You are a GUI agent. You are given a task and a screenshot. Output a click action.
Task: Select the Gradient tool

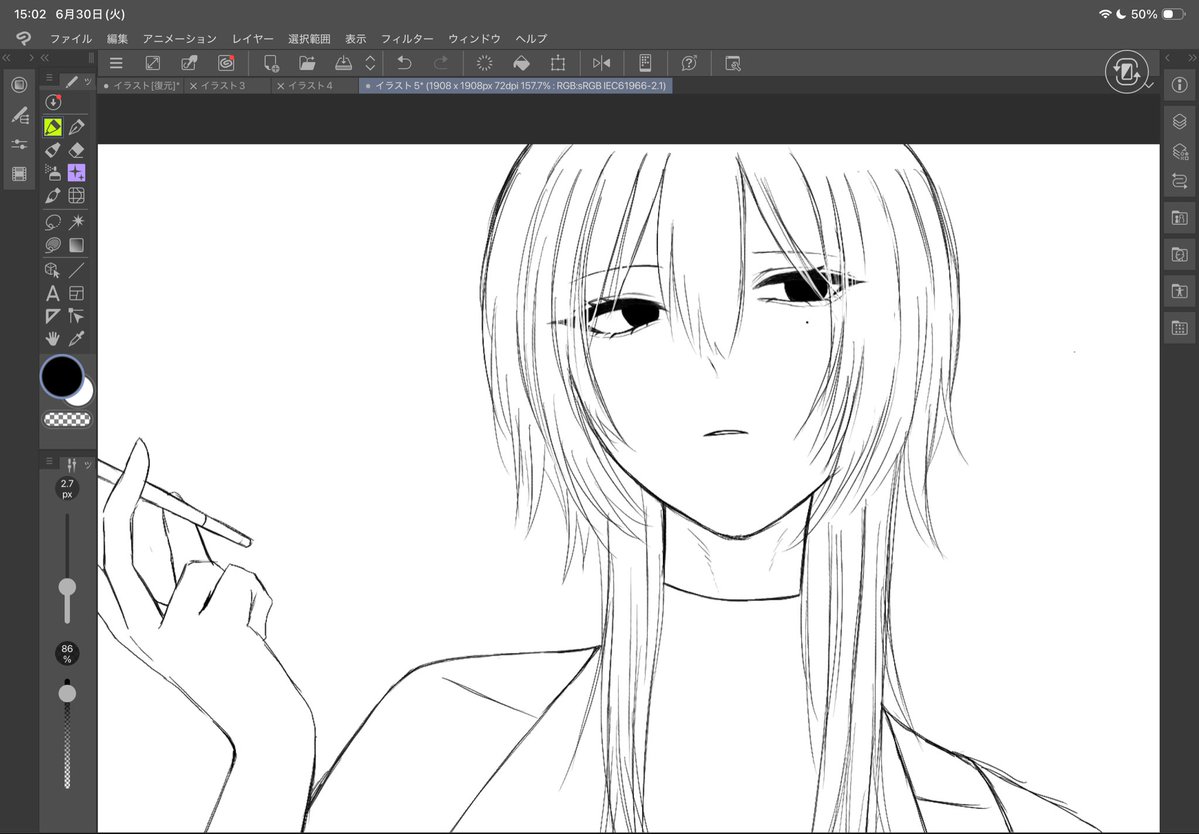[x=76, y=245]
